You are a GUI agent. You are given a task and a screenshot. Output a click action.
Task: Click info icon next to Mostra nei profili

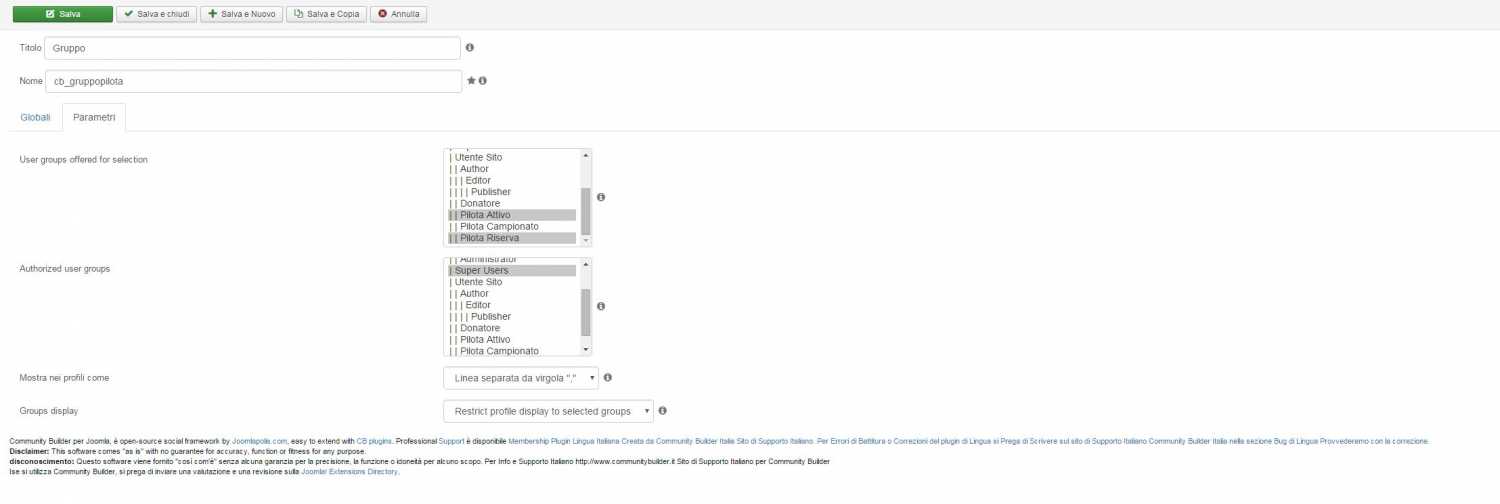pyautogui.click(x=608, y=378)
